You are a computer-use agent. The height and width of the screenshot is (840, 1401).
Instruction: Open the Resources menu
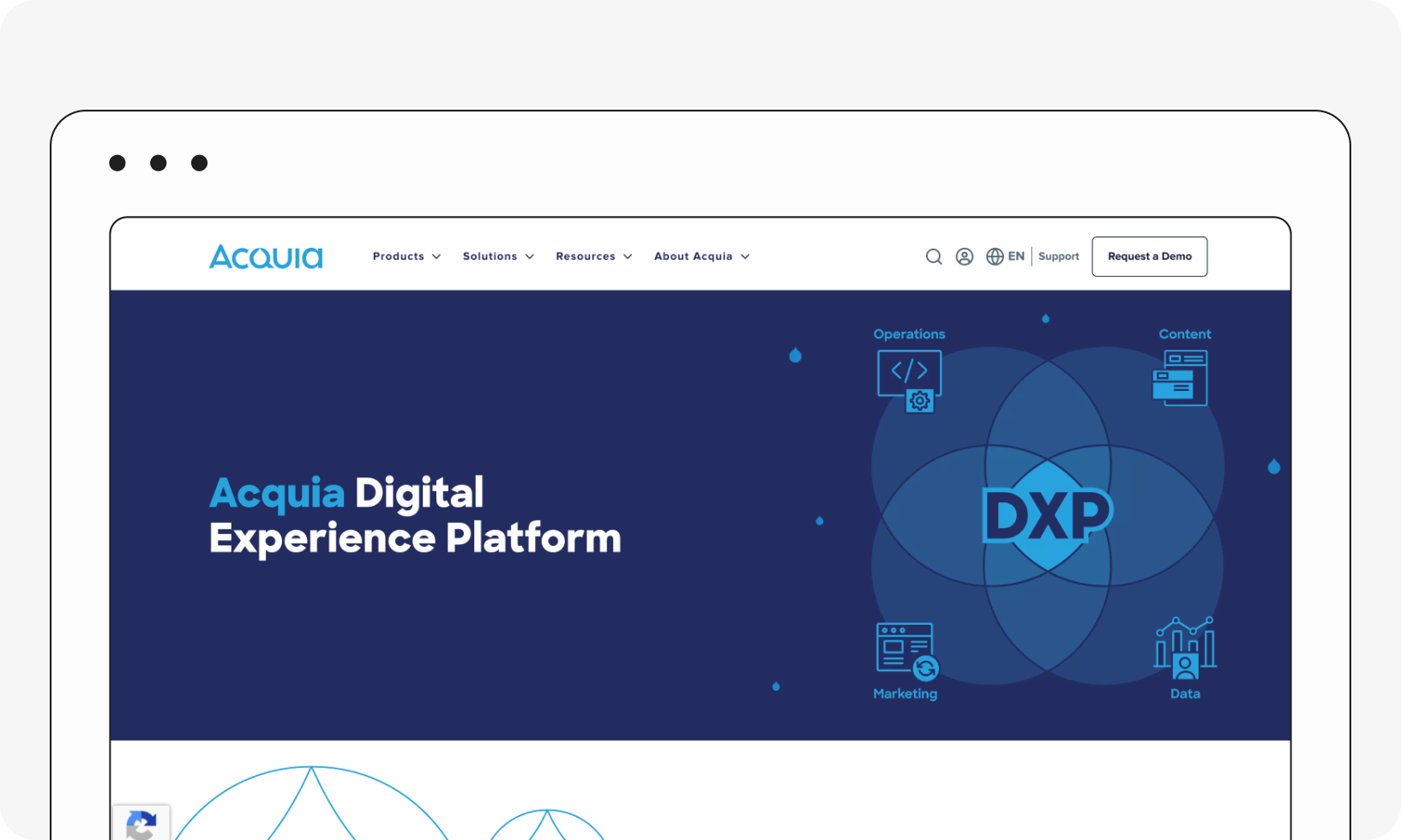pyautogui.click(x=593, y=256)
